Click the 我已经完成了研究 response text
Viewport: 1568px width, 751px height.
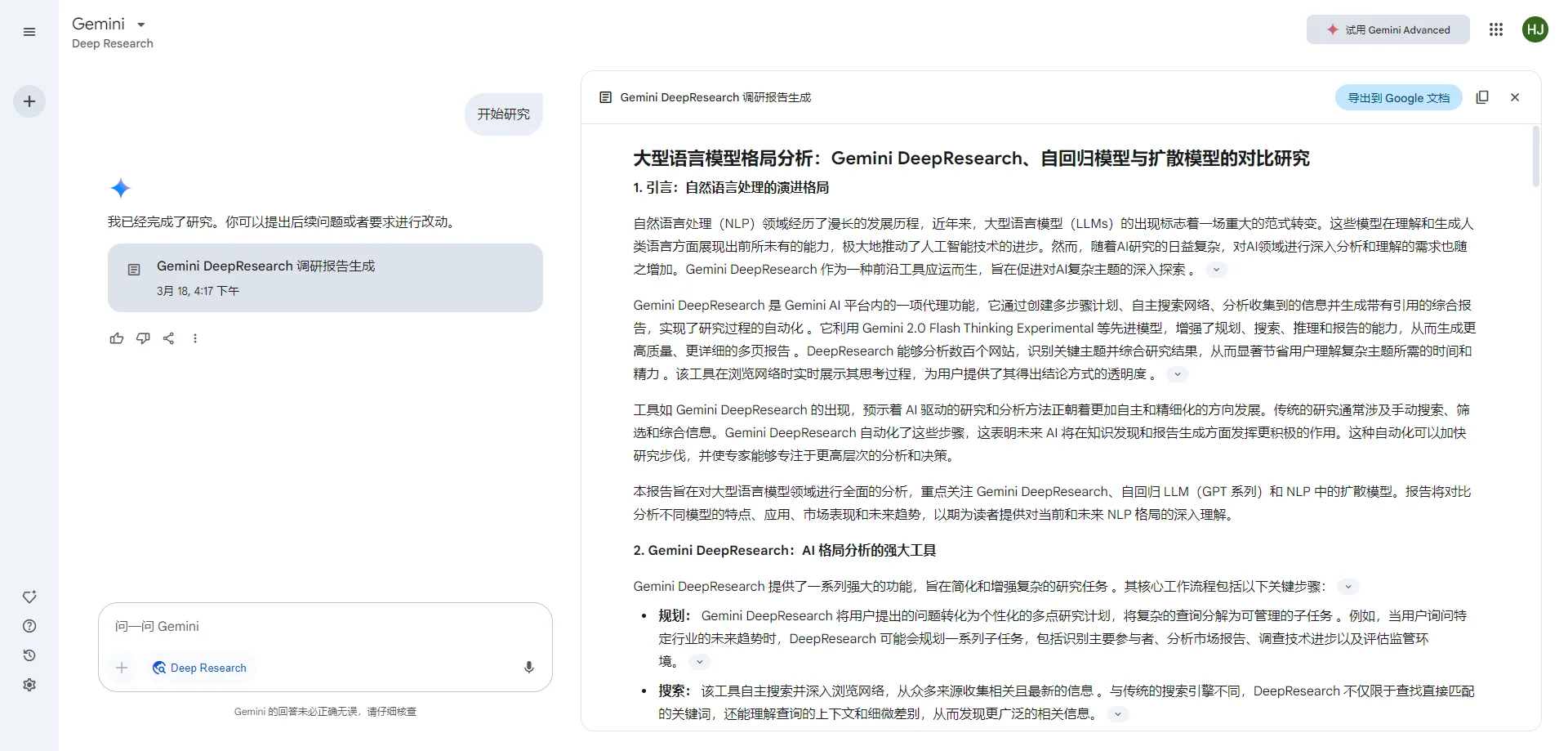(x=283, y=222)
